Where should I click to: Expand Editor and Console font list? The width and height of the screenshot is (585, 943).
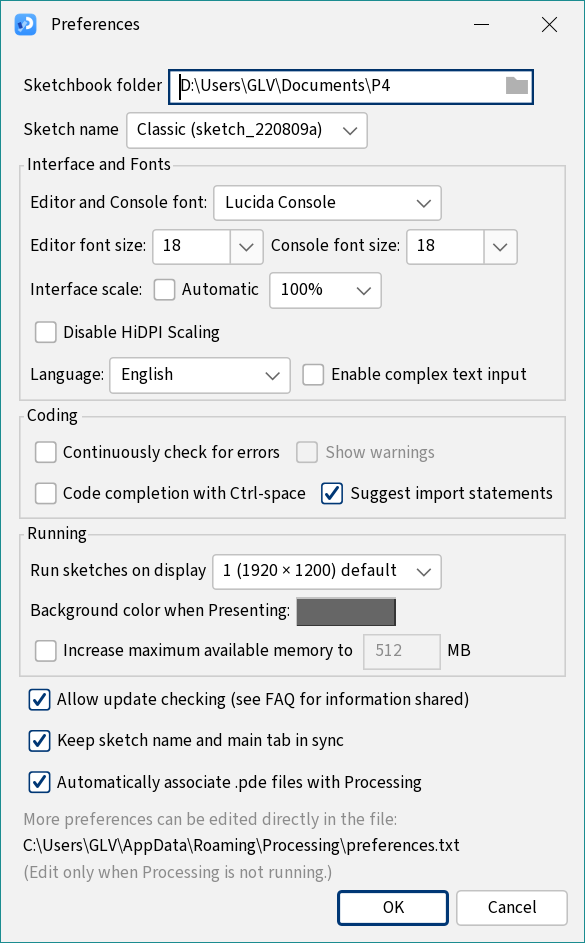(327, 203)
